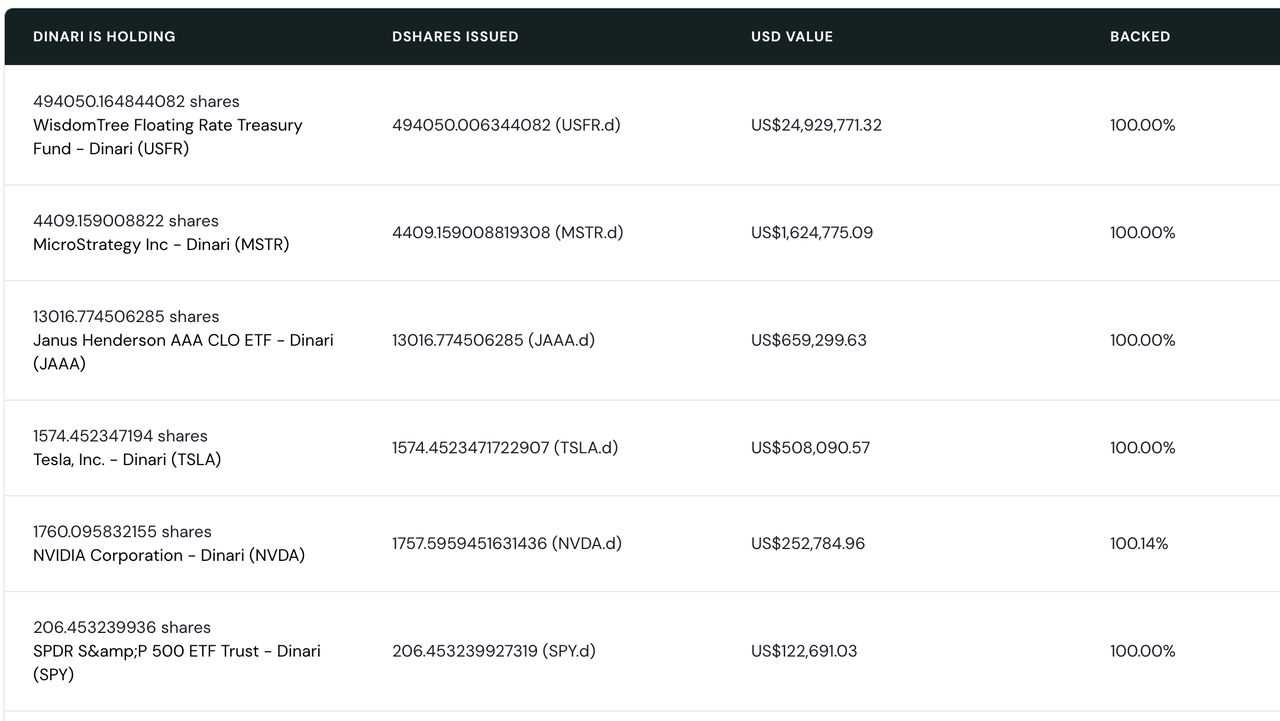The height and width of the screenshot is (721, 1280).
Task: Open the MicroStrategy Inc - Dinari (MSTR) entry
Action: click(161, 245)
